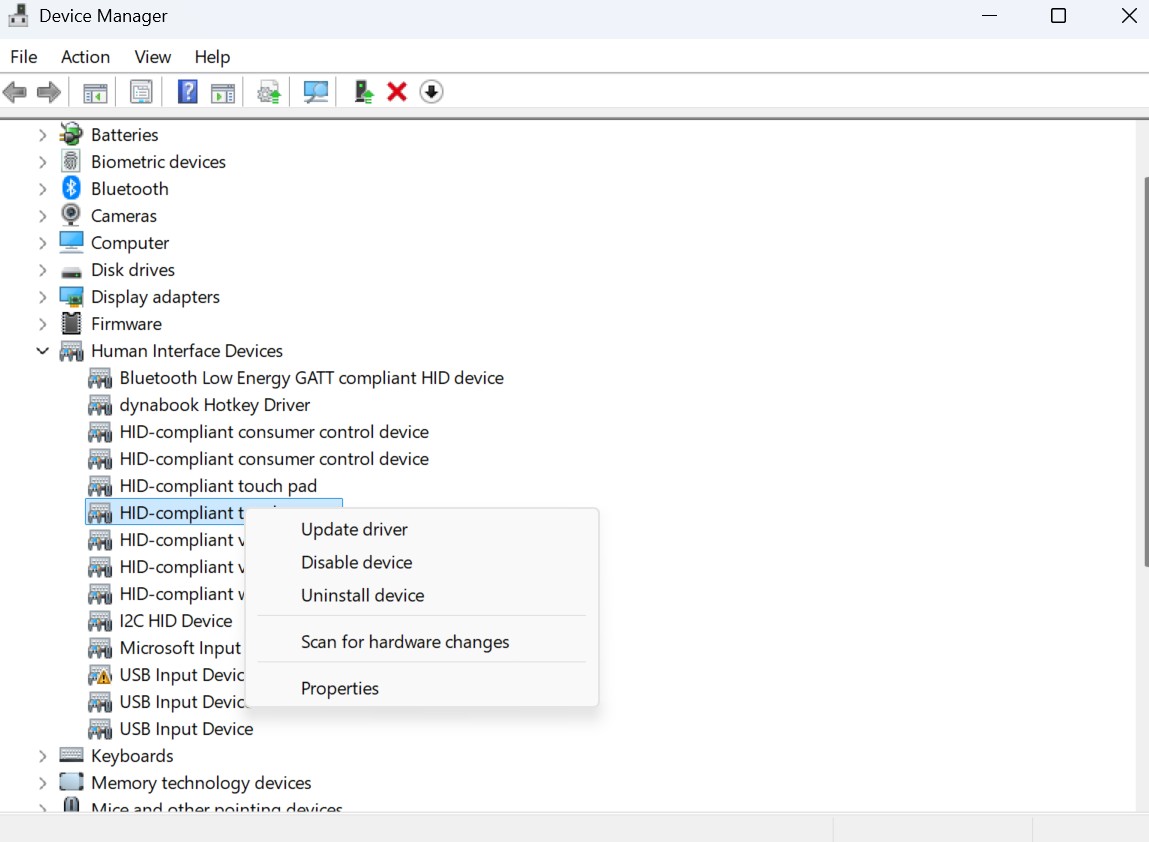1149x842 pixels.
Task: Click the Disable device down-arrow icon
Action: [432, 92]
